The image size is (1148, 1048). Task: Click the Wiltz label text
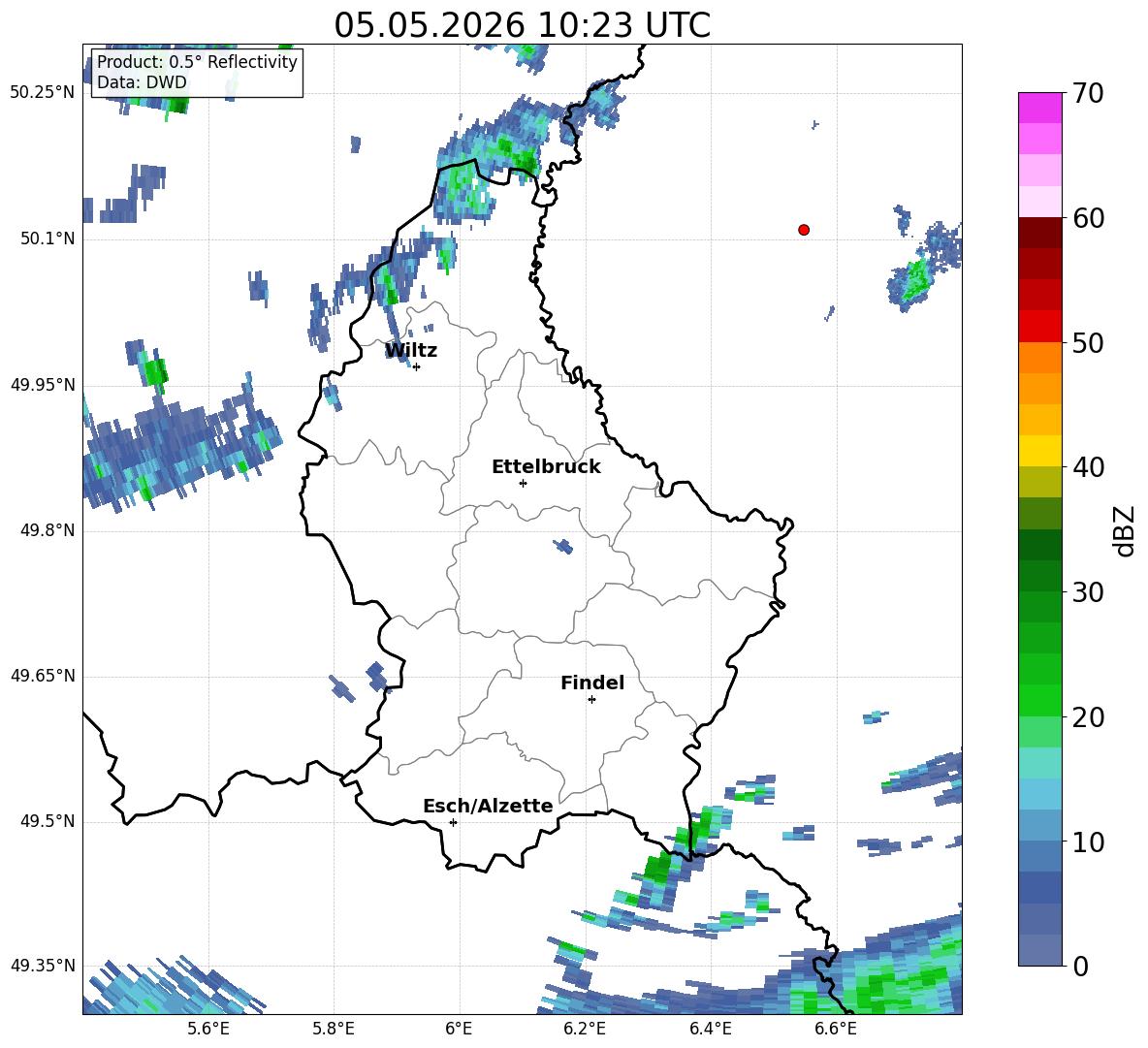411,351
